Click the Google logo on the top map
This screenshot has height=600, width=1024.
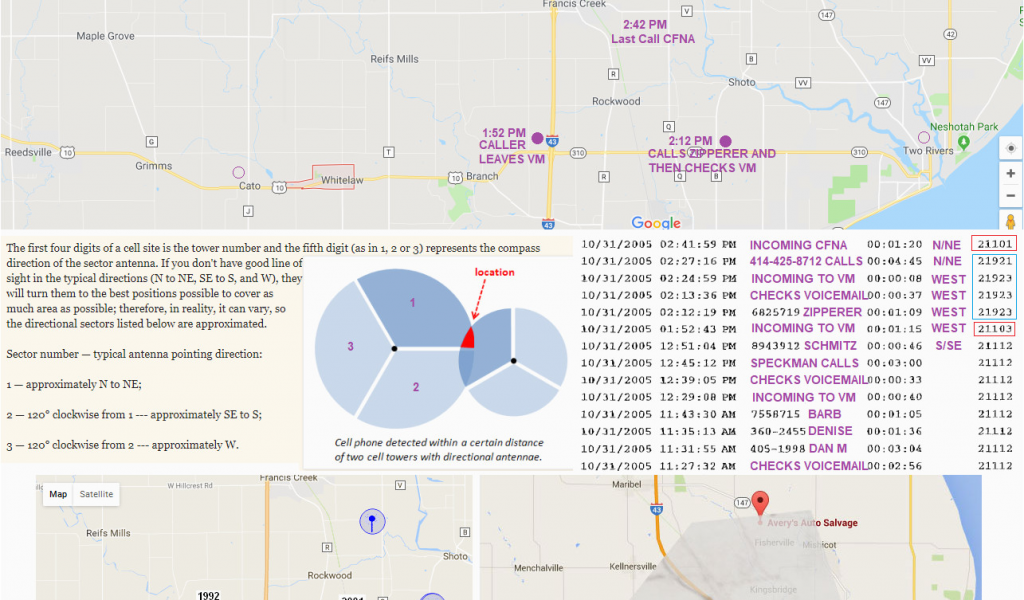pos(656,223)
